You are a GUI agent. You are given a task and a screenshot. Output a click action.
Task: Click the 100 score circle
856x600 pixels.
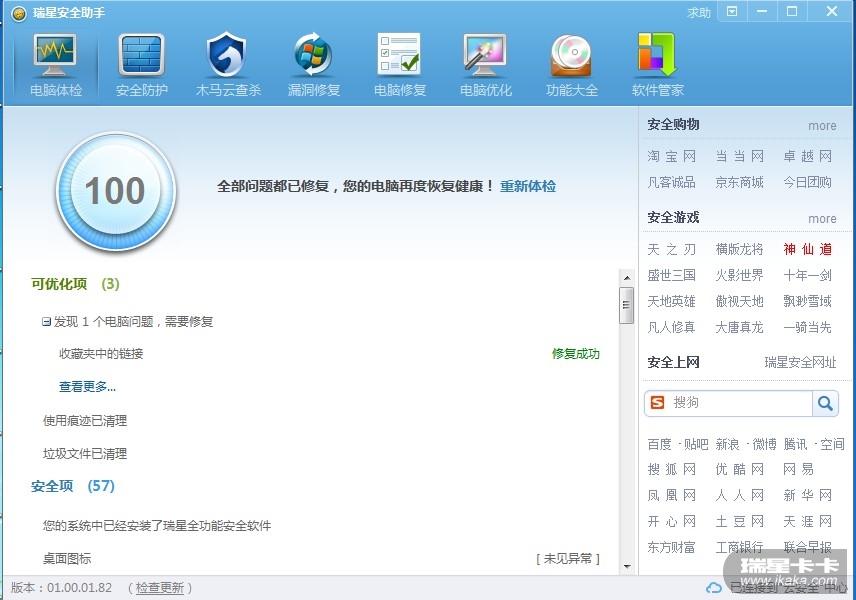tap(116, 192)
